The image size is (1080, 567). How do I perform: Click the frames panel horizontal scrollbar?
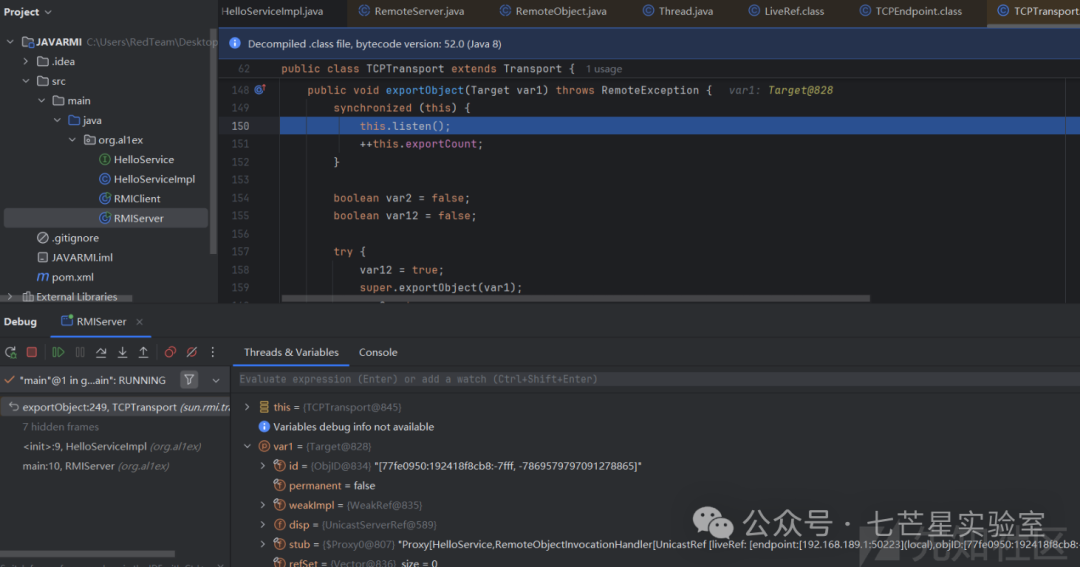[x=87, y=553]
